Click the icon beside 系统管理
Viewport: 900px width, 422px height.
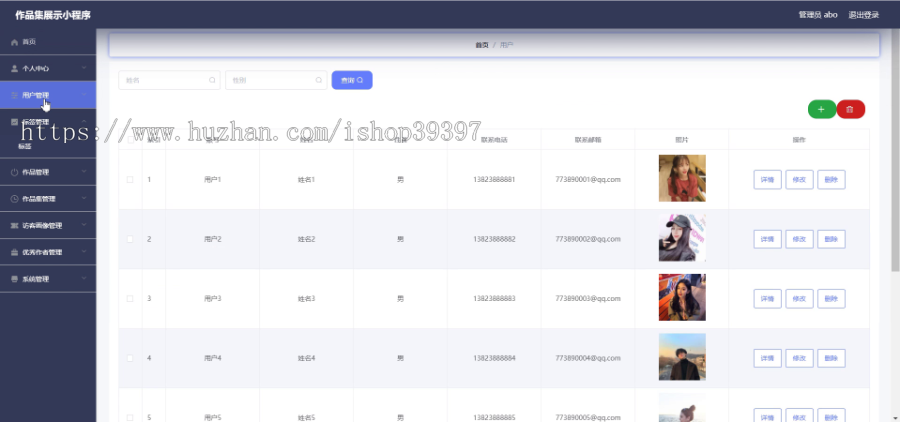coord(15,279)
